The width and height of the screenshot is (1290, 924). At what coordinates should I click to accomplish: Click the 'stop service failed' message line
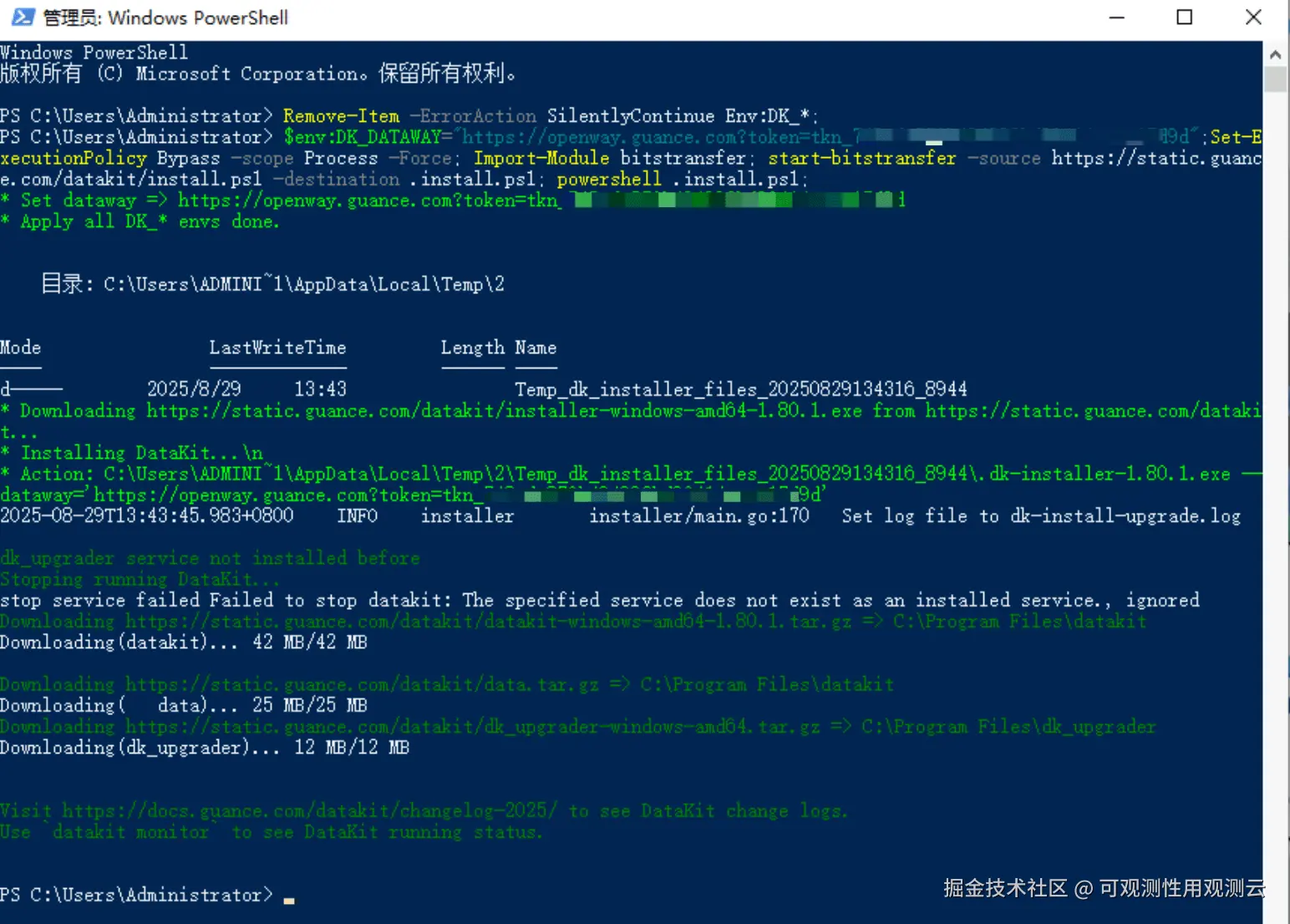600,600
